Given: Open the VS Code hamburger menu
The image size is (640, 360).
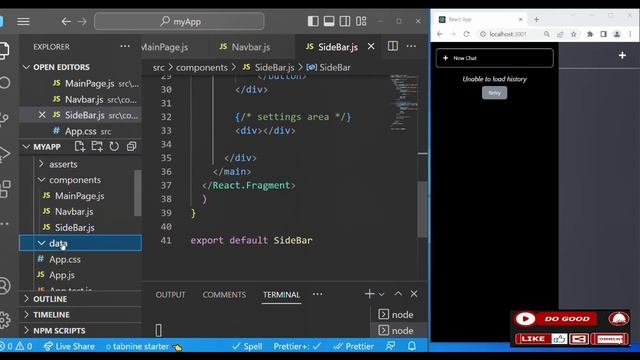Looking at the screenshot, I should 23,21.
